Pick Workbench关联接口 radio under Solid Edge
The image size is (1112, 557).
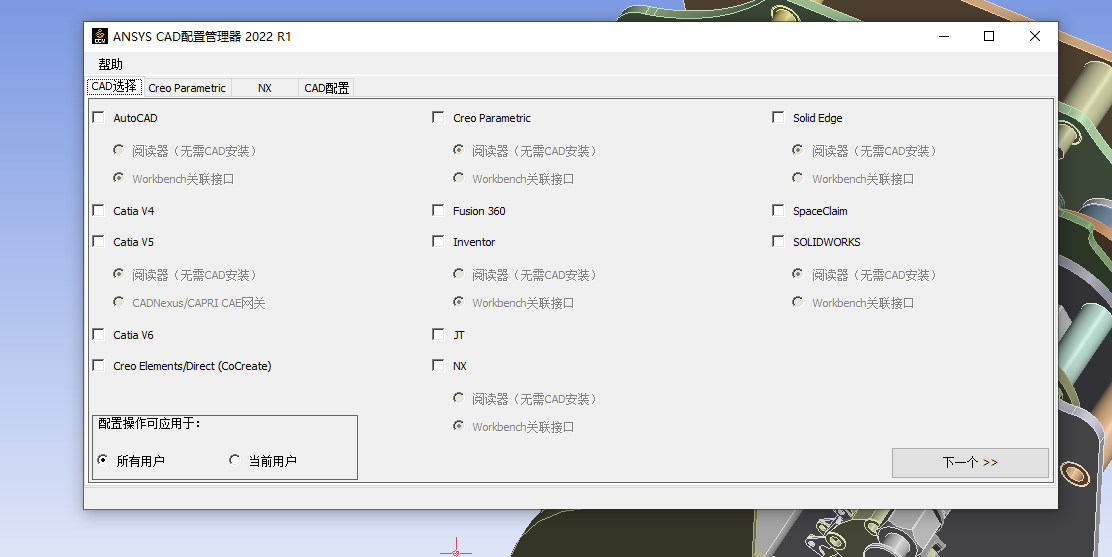[798, 178]
